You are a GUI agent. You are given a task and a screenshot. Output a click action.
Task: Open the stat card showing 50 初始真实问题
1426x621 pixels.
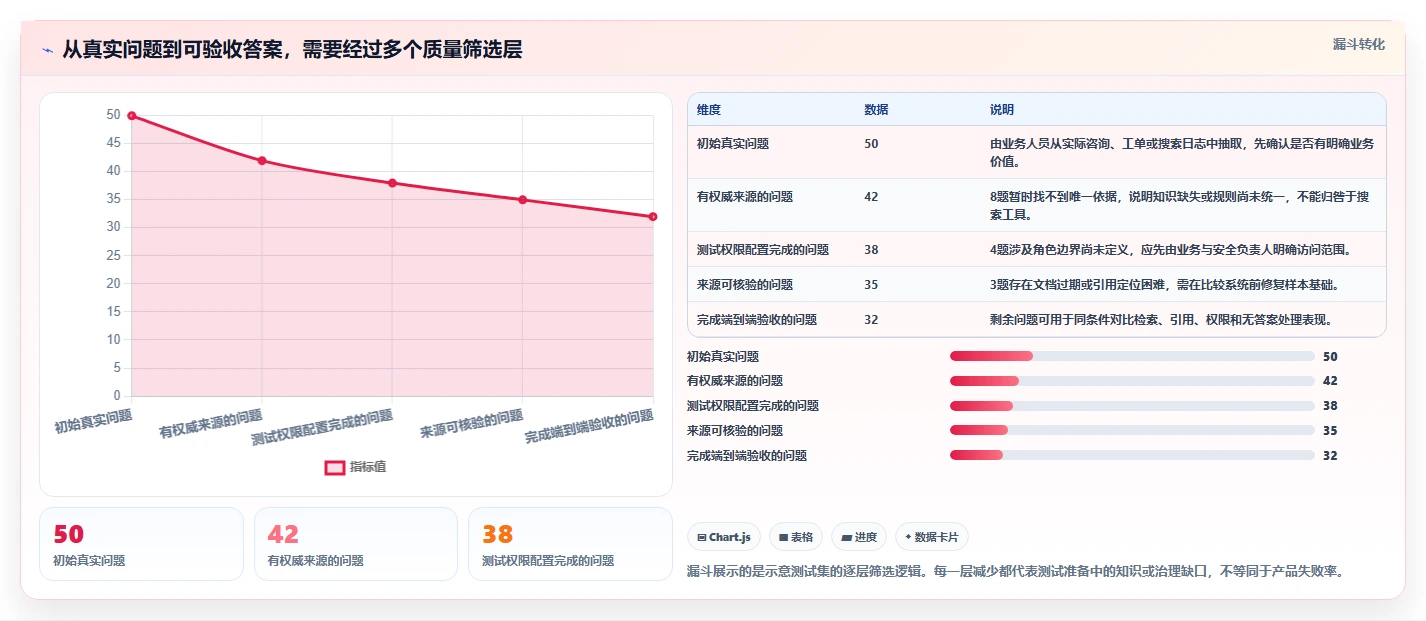pyautogui.click(x=141, y=544)
